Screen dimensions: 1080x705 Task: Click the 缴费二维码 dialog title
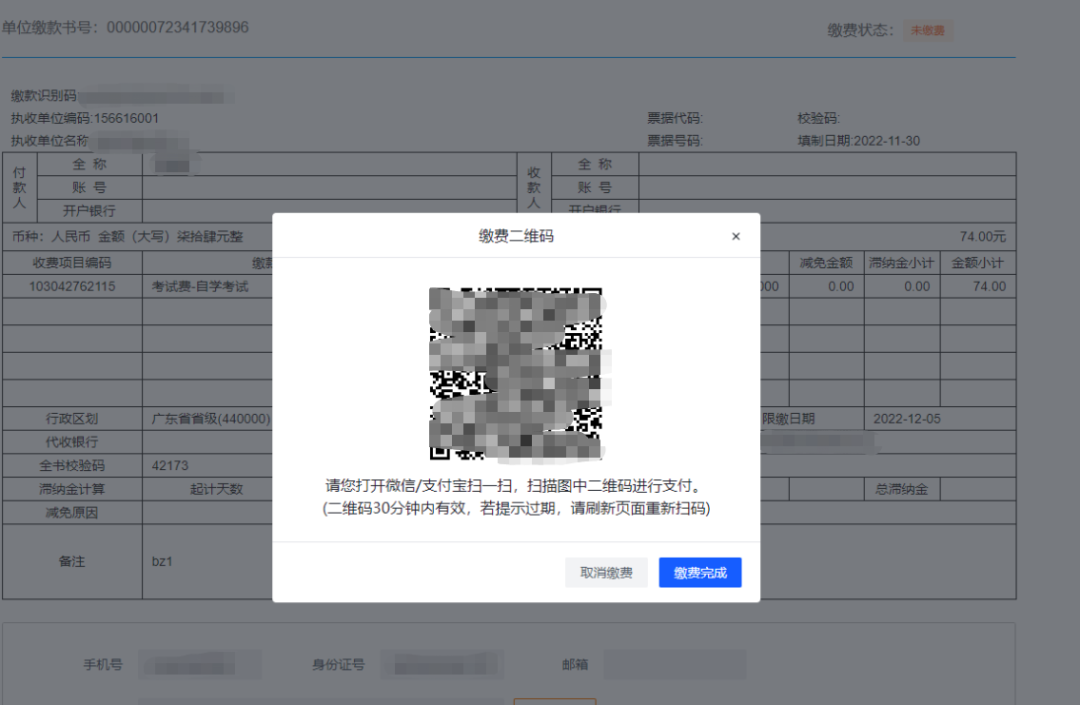coord(516,237)
